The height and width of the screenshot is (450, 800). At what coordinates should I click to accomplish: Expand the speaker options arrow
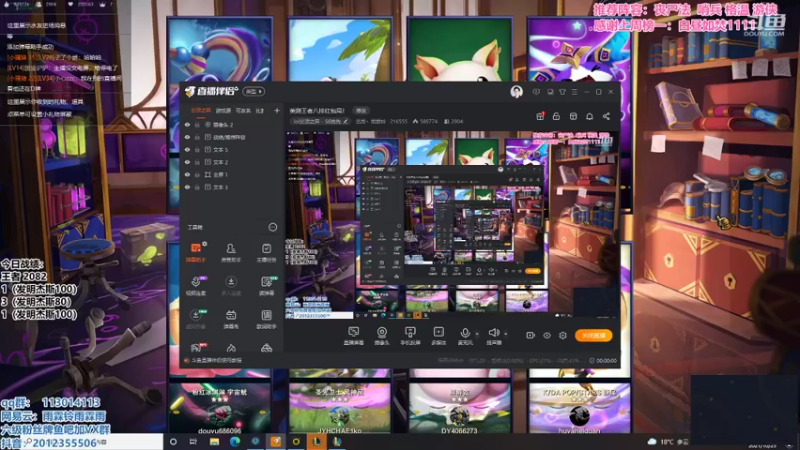click(506, 334)
